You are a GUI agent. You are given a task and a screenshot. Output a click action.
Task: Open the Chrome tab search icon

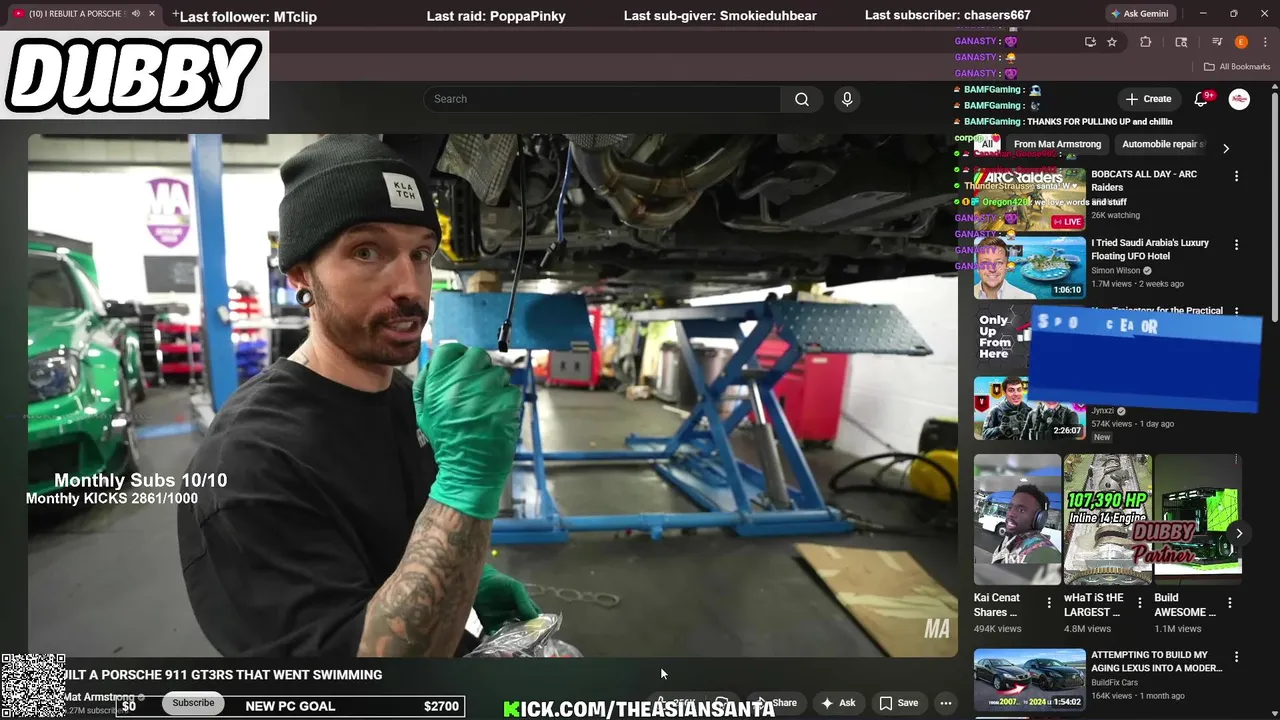1181,42
